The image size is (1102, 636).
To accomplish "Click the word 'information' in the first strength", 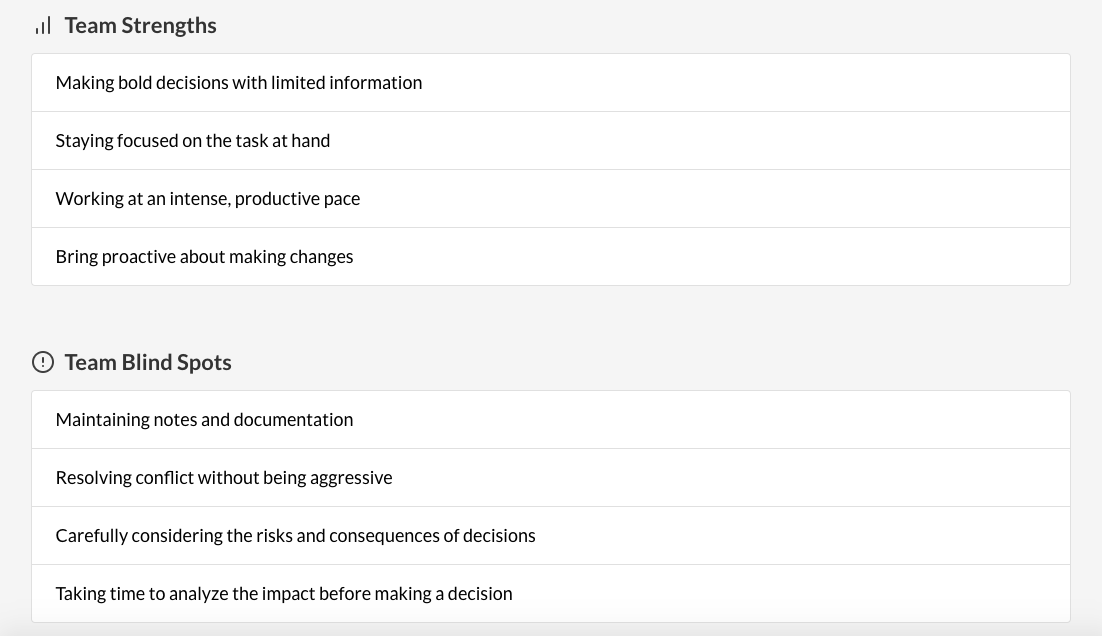I will pyautogui.click(x=375, y=83).
